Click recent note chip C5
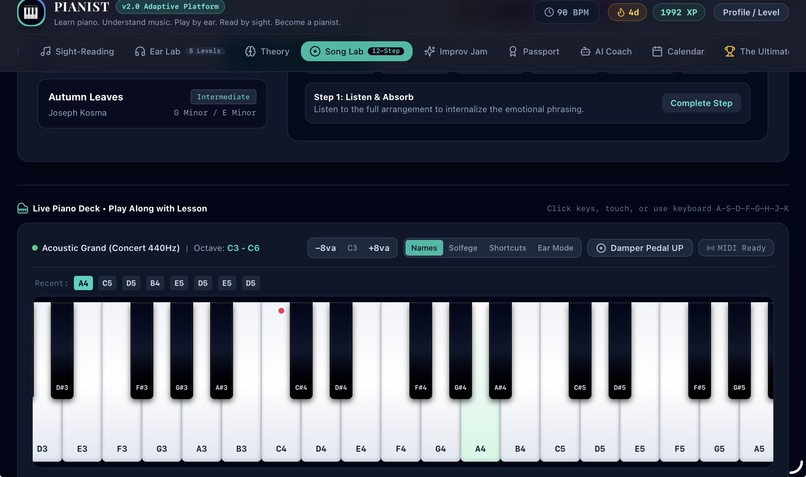This screenshot has width=806, height=477. pyautogui.click(x=107, y=283)
